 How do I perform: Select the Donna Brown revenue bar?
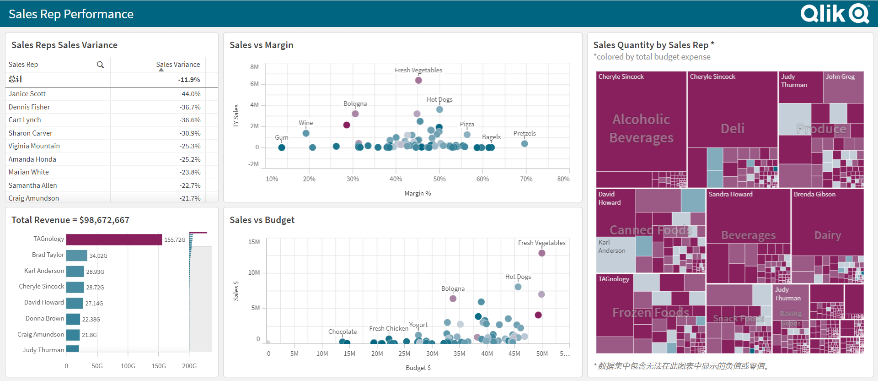pyautogui.click(x=73, y=319)
